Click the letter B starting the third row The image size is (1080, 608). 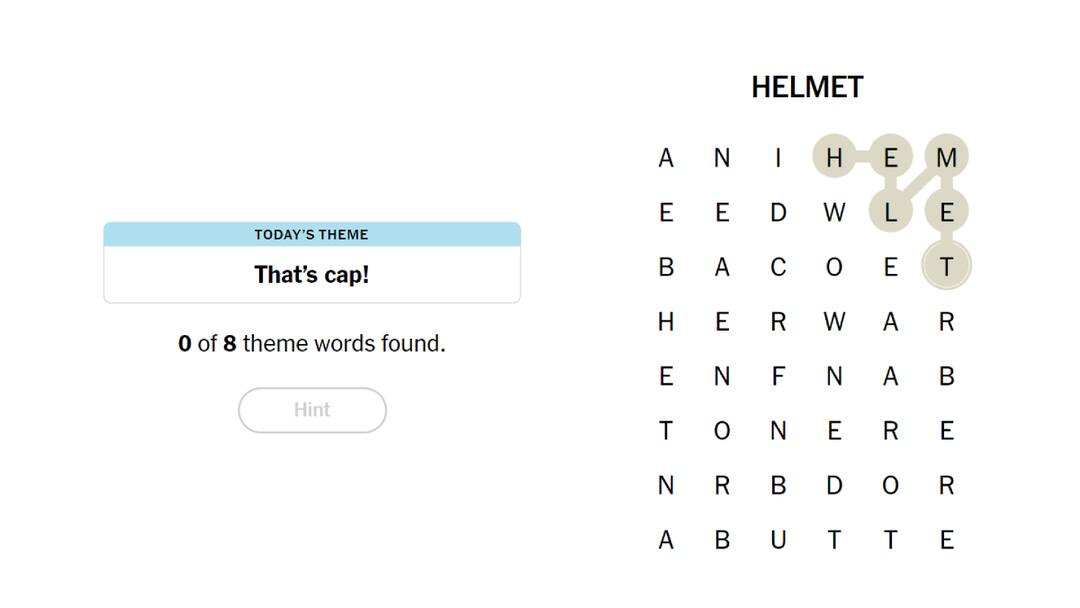(x=664, y=266)
